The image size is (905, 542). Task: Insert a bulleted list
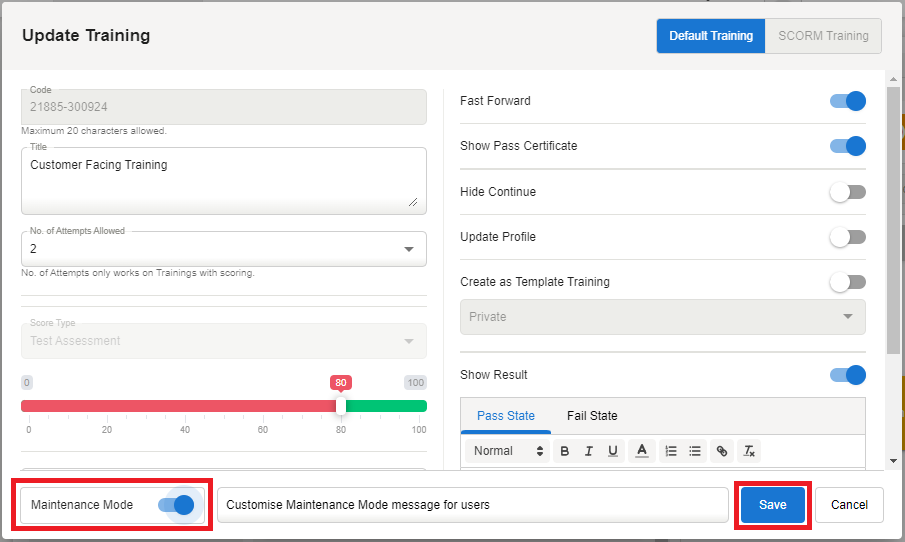click(695, 451)
